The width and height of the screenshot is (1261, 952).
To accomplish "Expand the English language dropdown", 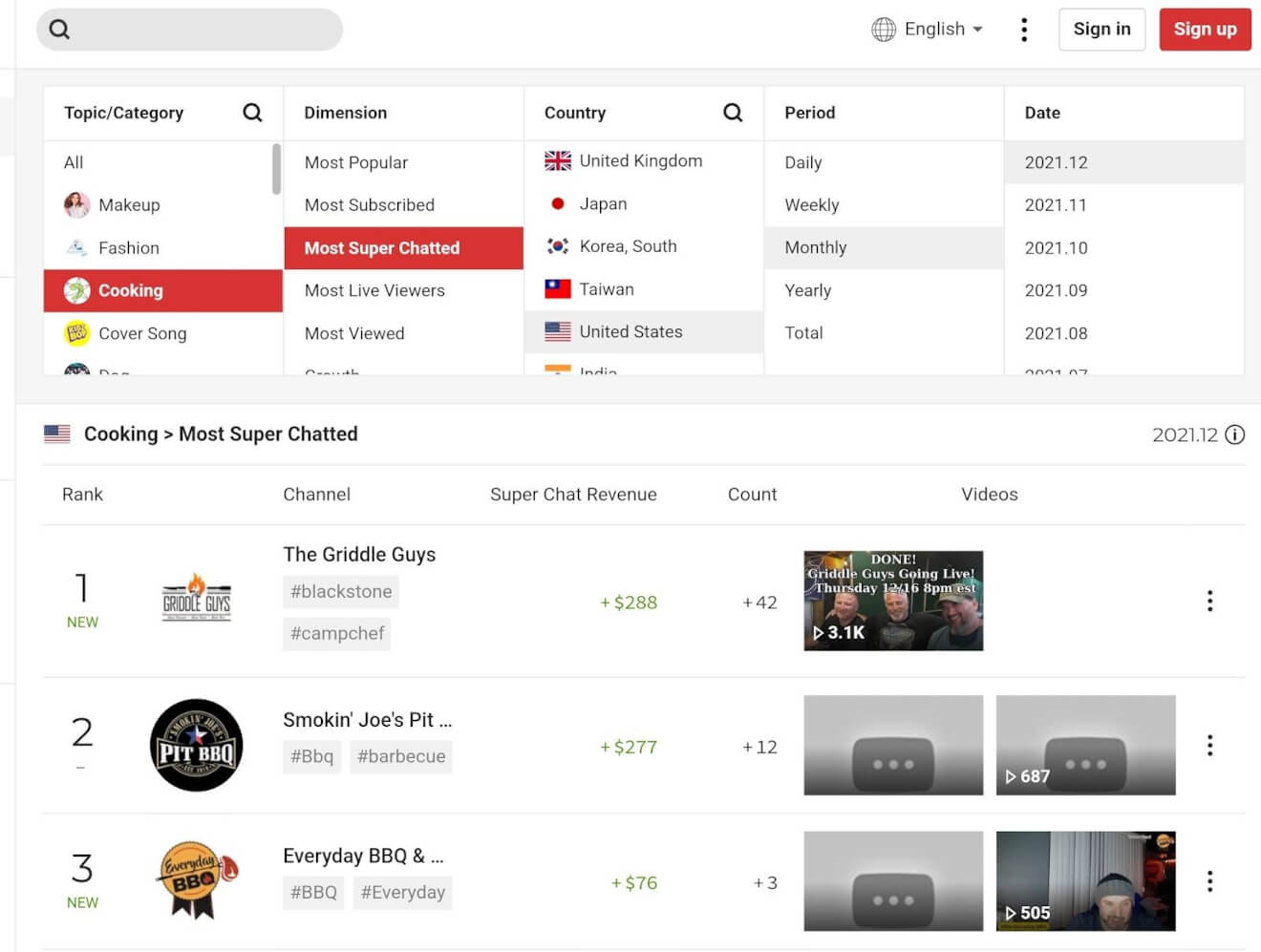I will tap(944, 30).
